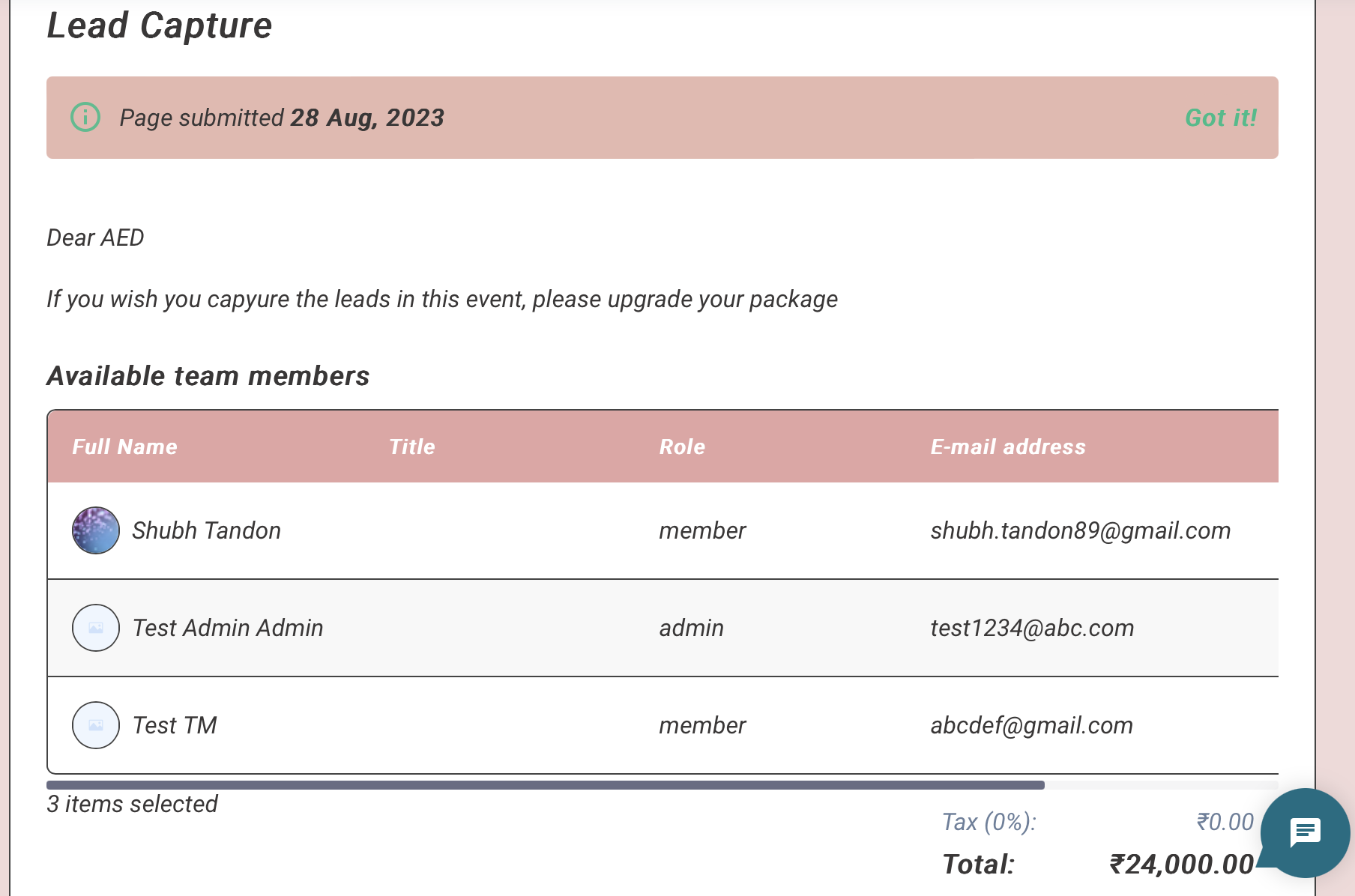Select the Test Admin Admin row
The height and width of the screenshot is (896, 1355).
tap(450, 628)
